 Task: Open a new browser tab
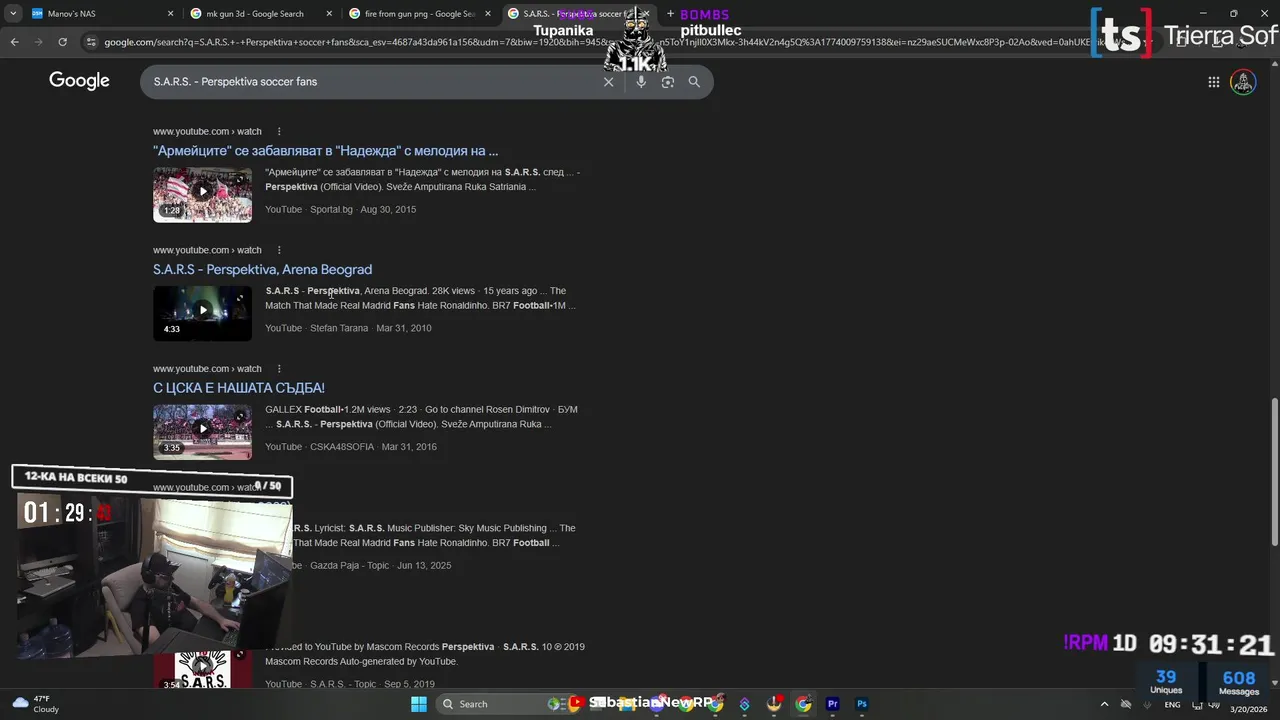[670, 14]
